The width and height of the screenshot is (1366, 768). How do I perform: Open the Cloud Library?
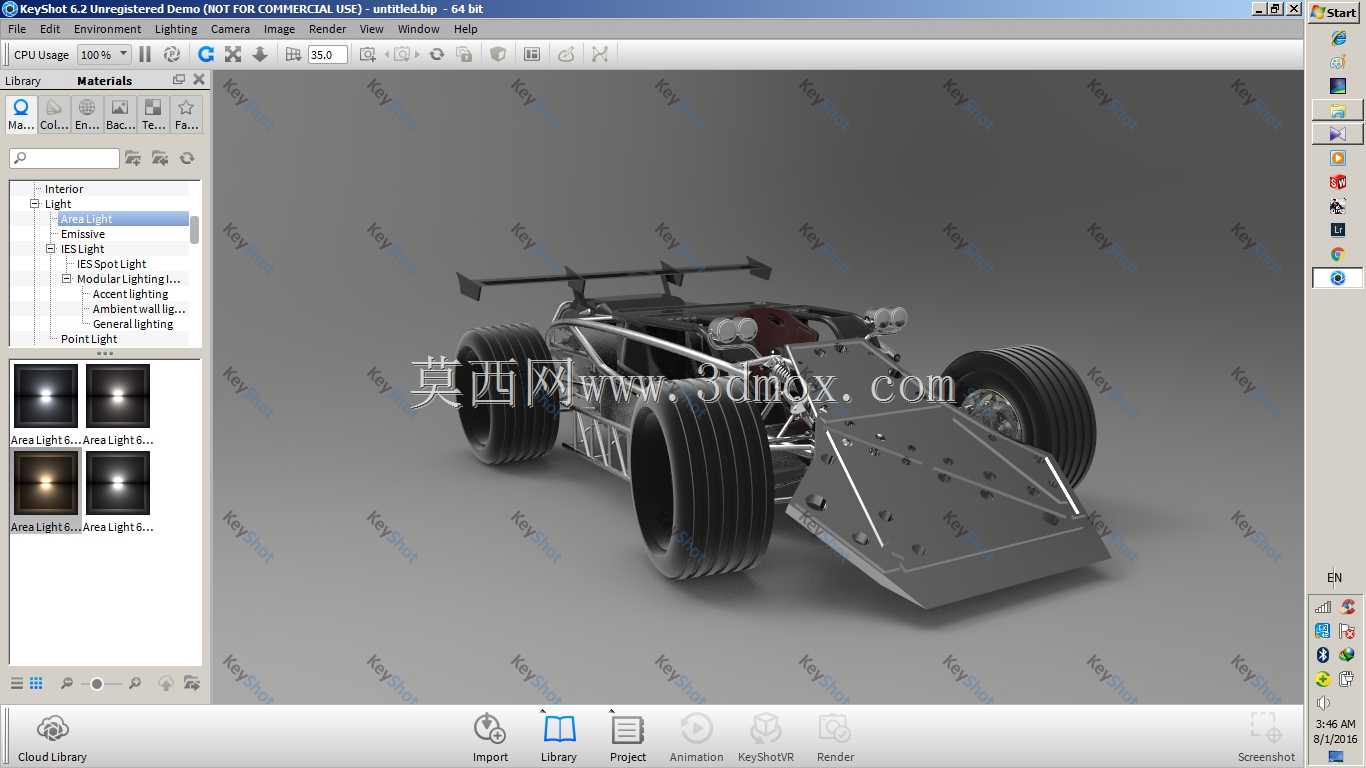pyautogui.click(x=52, y=738)
